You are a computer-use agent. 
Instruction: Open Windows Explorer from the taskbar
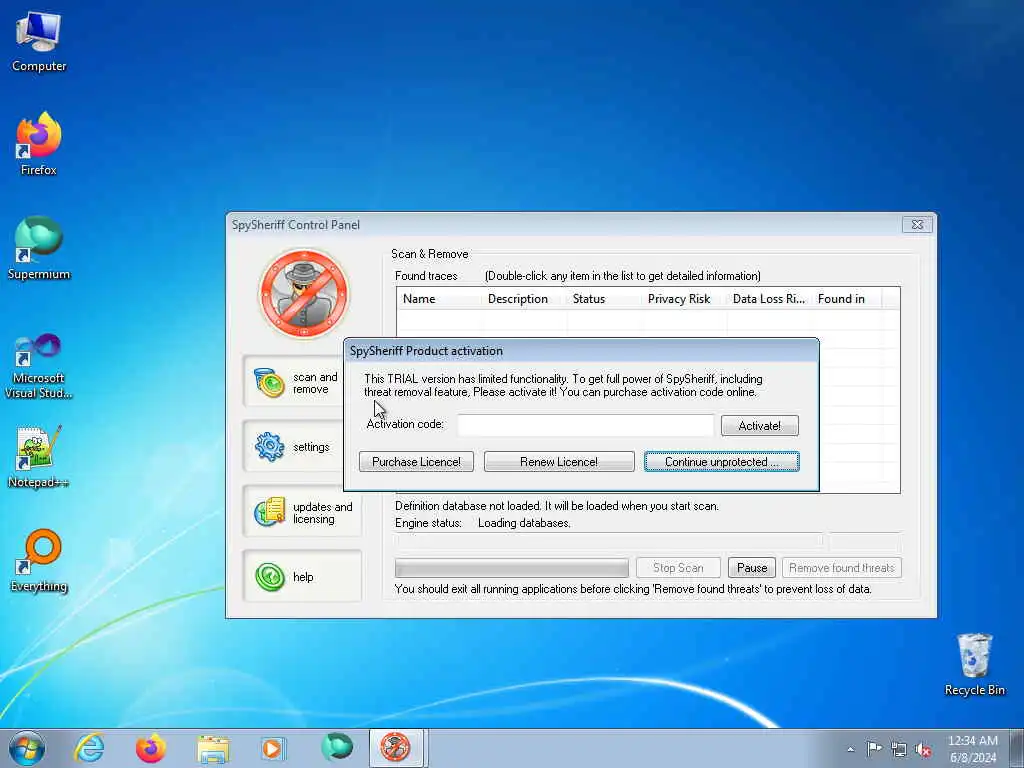tap(213, 748)
